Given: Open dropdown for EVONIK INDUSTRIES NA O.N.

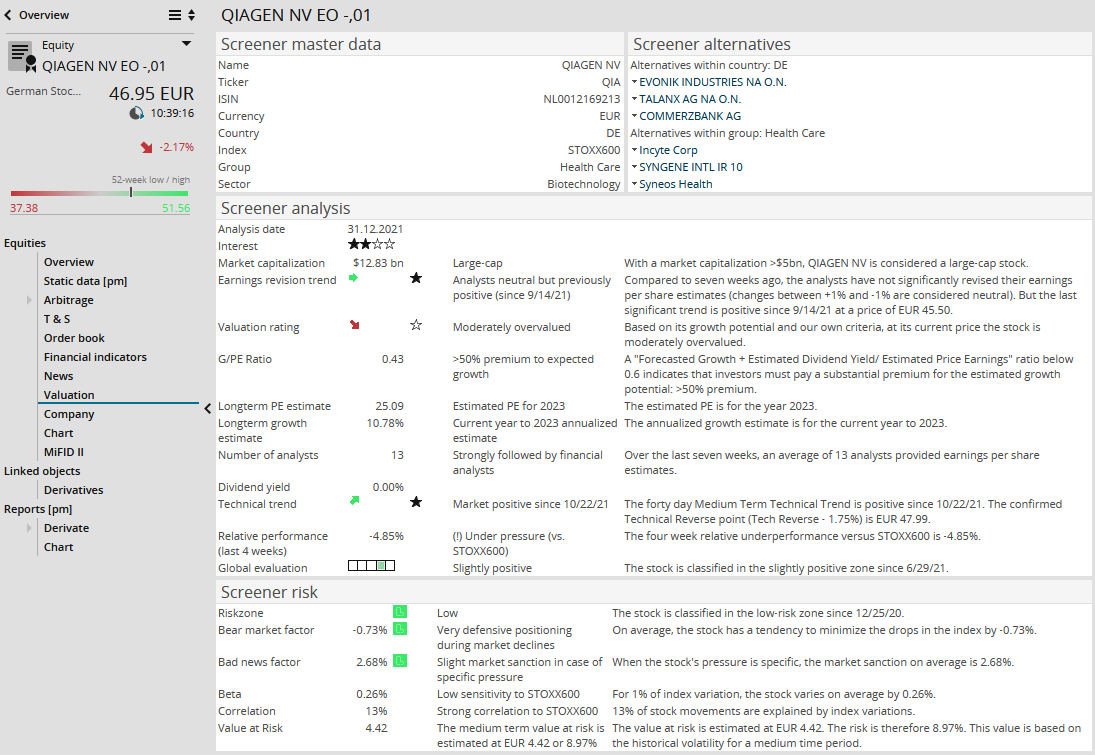Looking at the screenshot, I should click(x=634, y=82).
